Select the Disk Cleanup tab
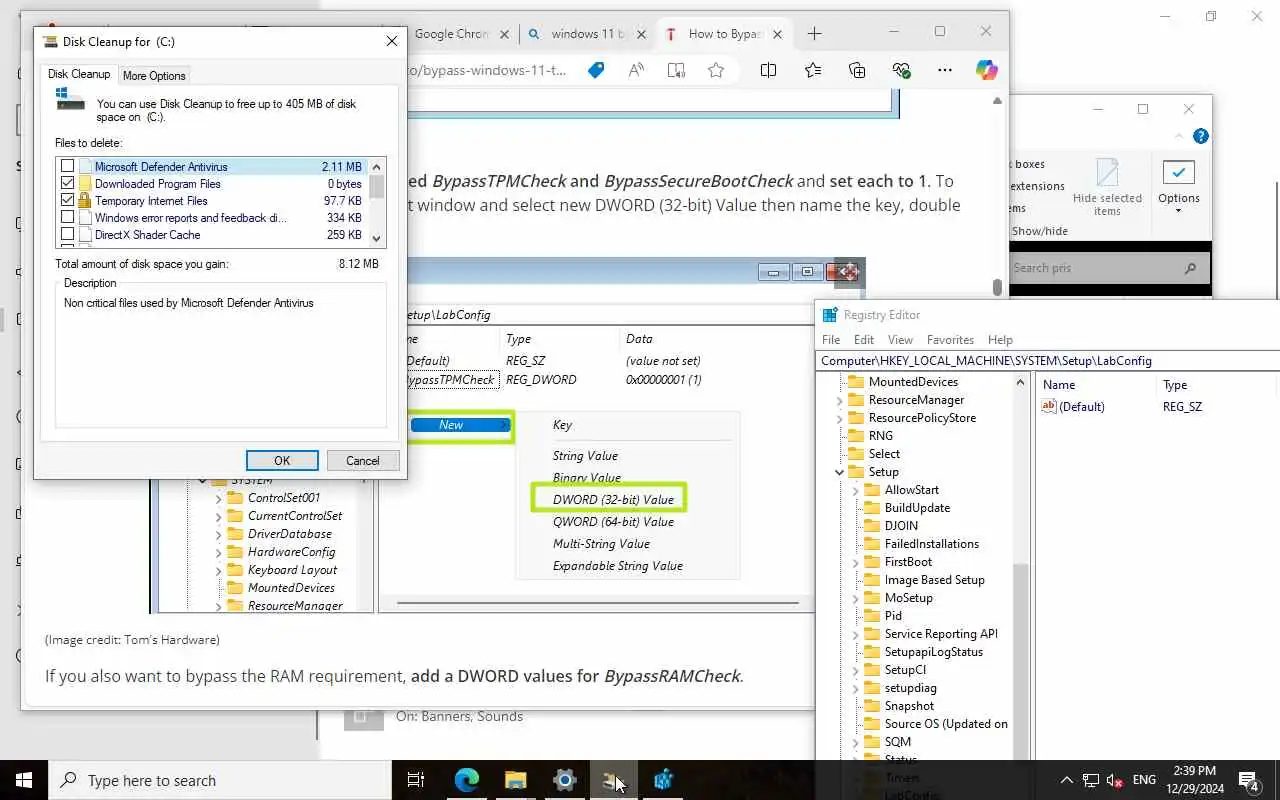The width and height of the screenshot is (1280, 800). [x=79, y=74]
